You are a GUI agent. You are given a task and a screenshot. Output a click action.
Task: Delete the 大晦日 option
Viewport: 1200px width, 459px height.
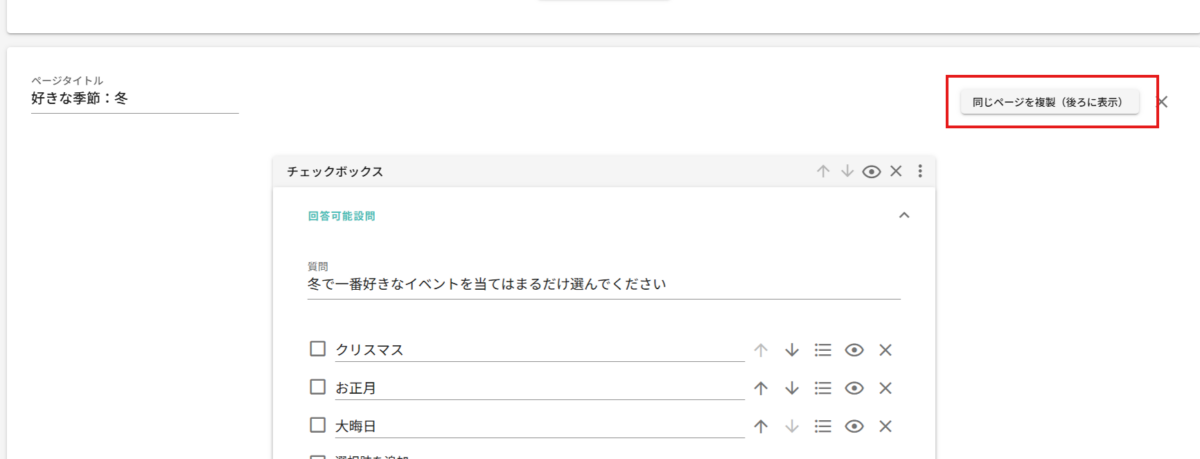[x=885, y=426]
